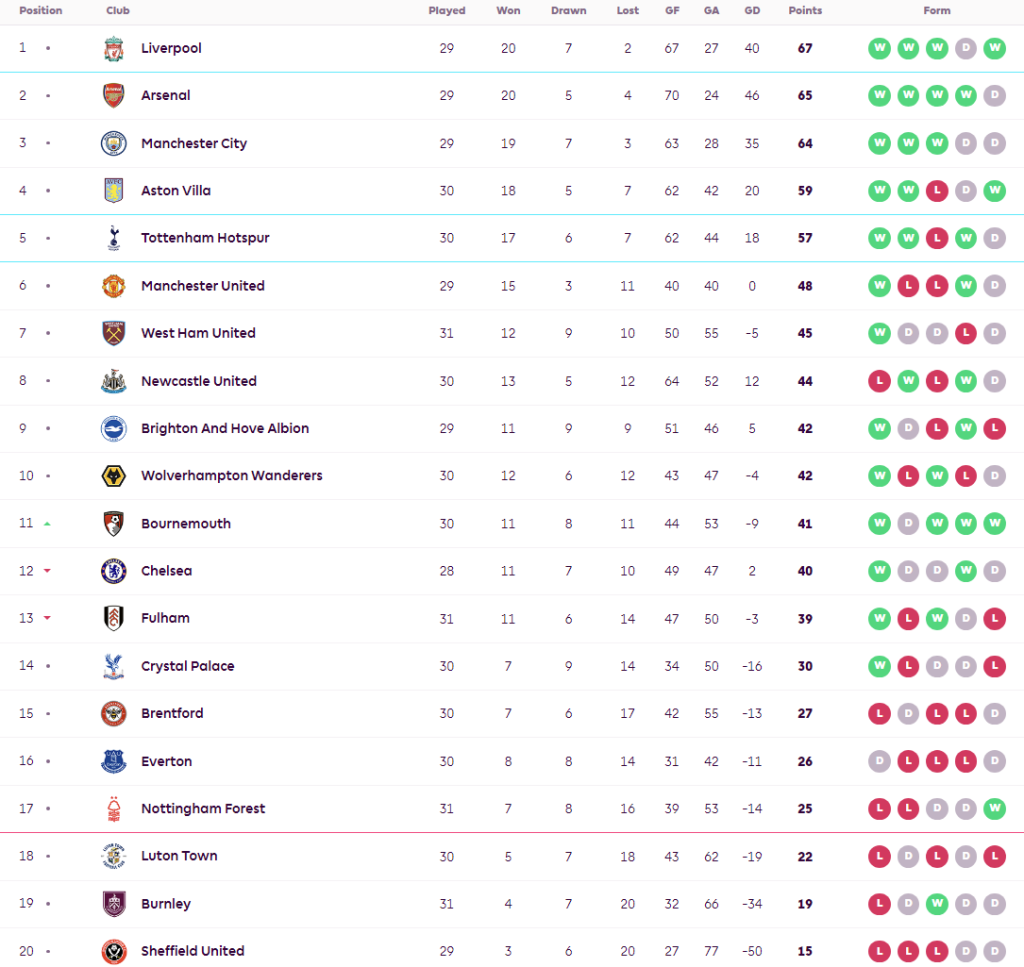Click the Arsenal club crest

coord(113,96)
